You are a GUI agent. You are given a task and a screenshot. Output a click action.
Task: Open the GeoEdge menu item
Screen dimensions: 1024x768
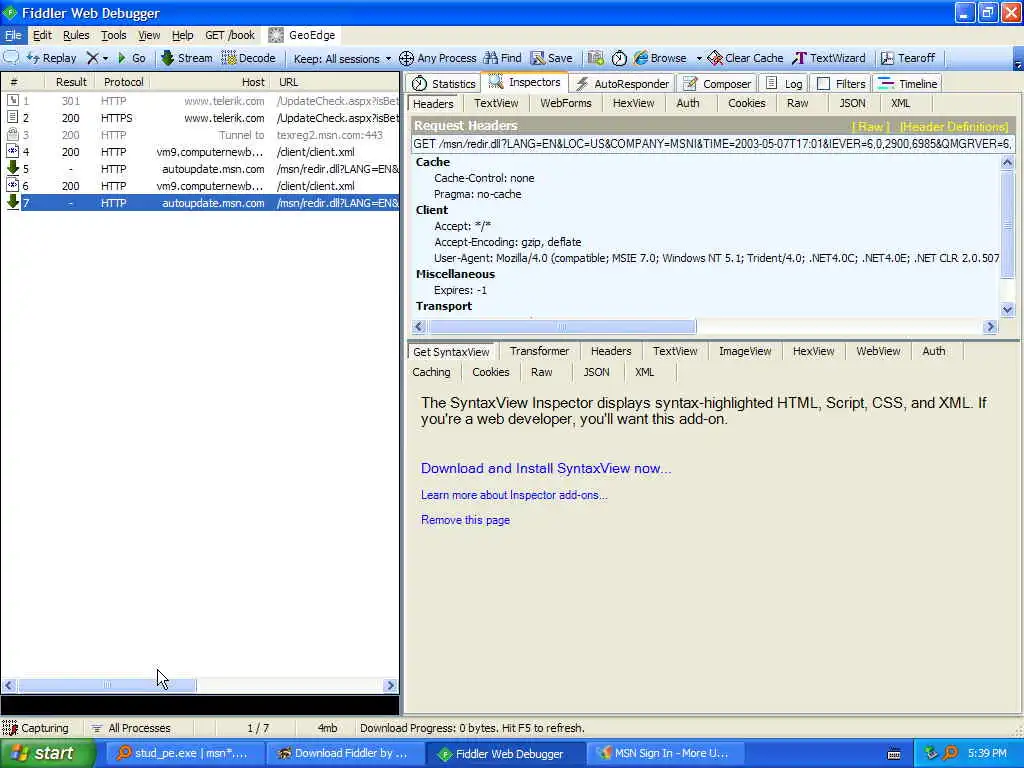tap(302, 35)
